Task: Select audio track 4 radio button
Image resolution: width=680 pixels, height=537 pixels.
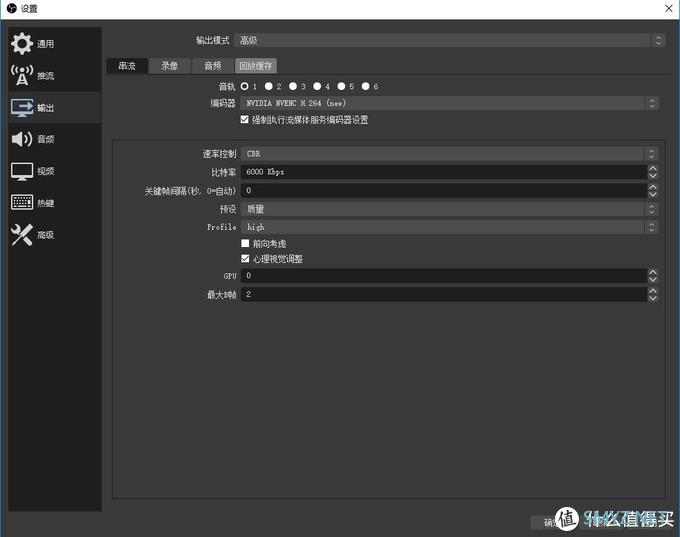Action: (x=317, y=86)
